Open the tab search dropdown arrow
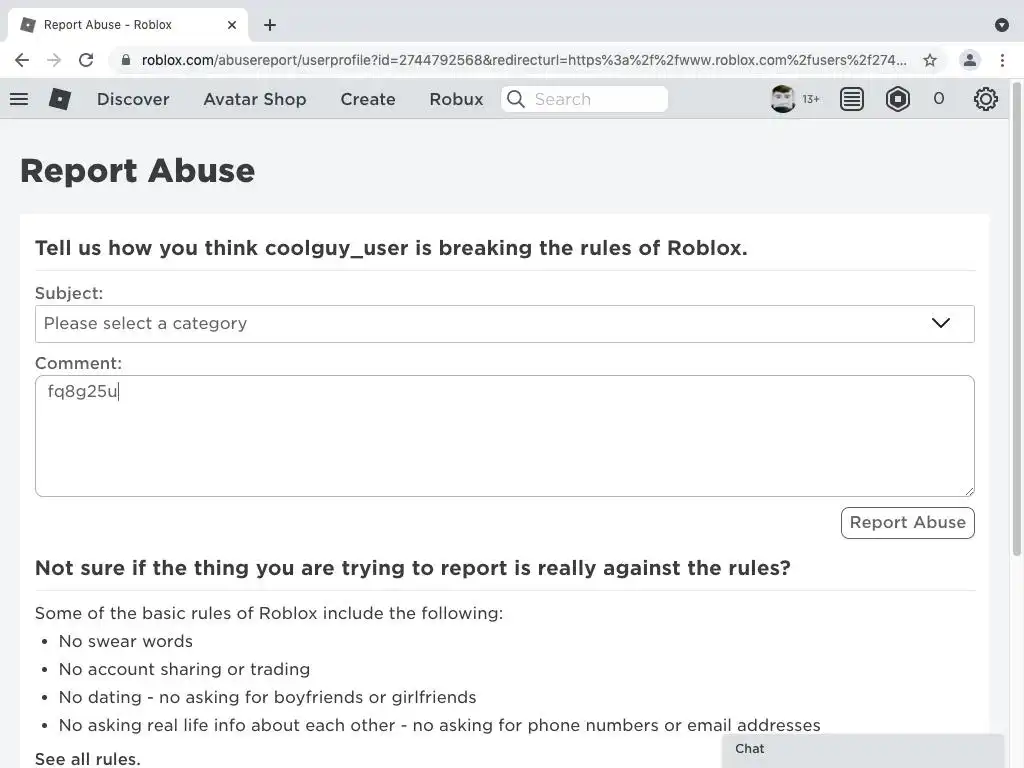1024x768 pixels. pos(1002,25)
